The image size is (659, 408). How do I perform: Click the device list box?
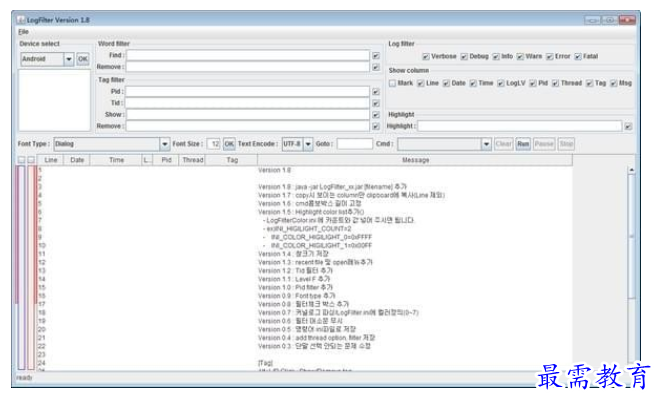click(54, 100)
